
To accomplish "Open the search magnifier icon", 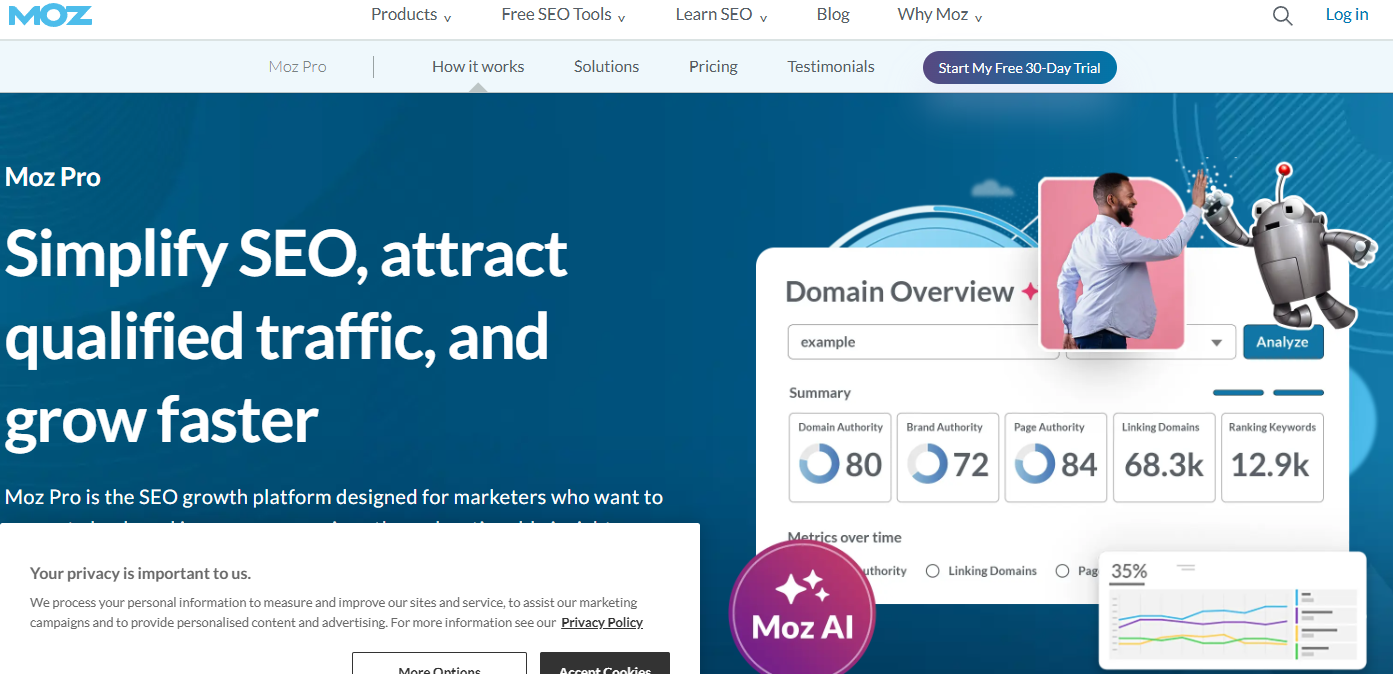I will (x=1283, y=15).
